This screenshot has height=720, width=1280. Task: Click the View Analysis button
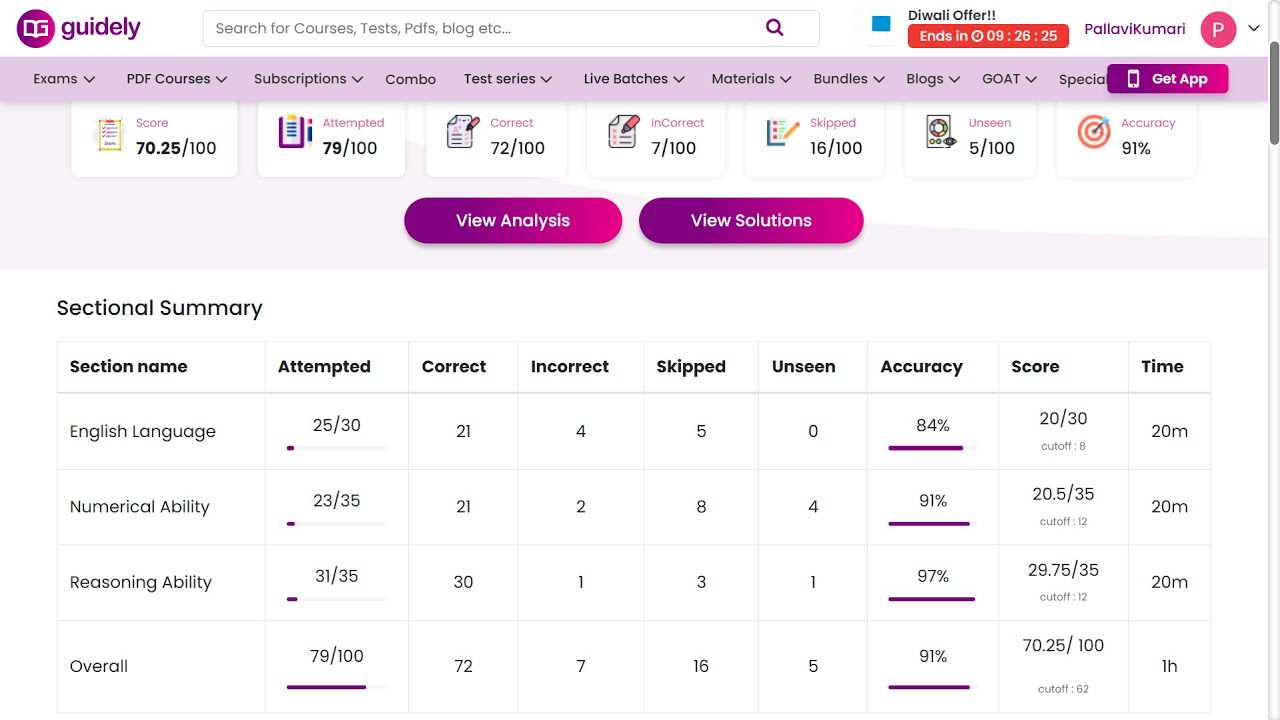coord(513,221)
